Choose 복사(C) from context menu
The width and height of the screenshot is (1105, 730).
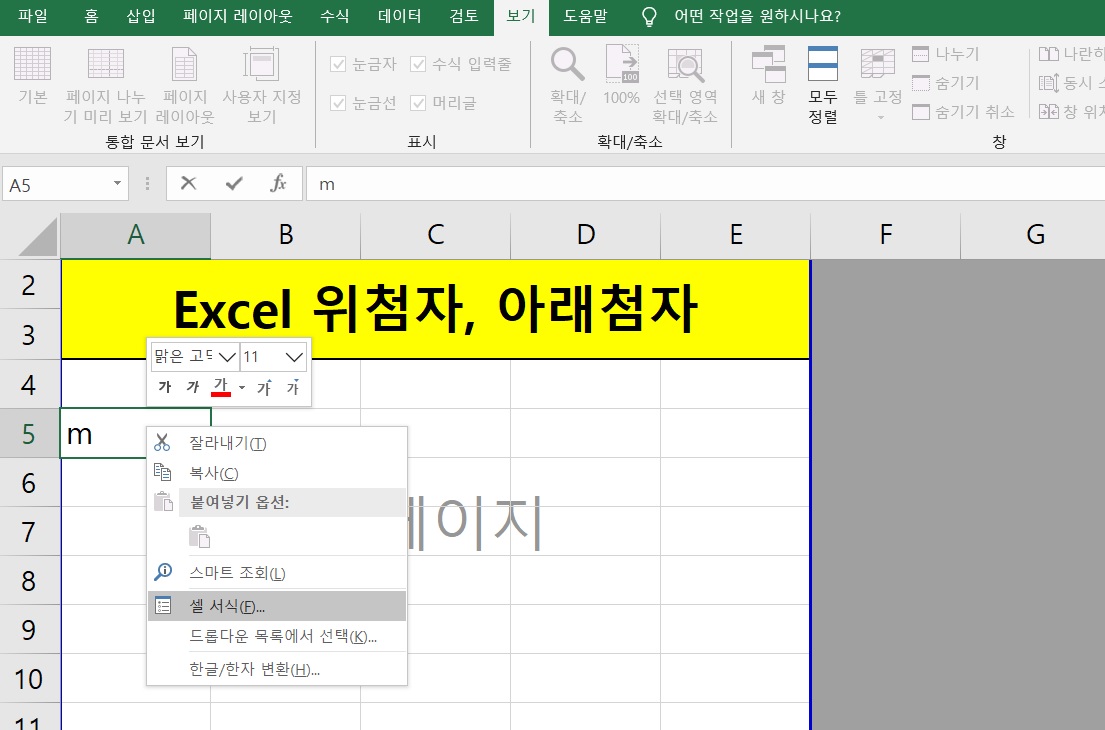click(x=277, y=473)
